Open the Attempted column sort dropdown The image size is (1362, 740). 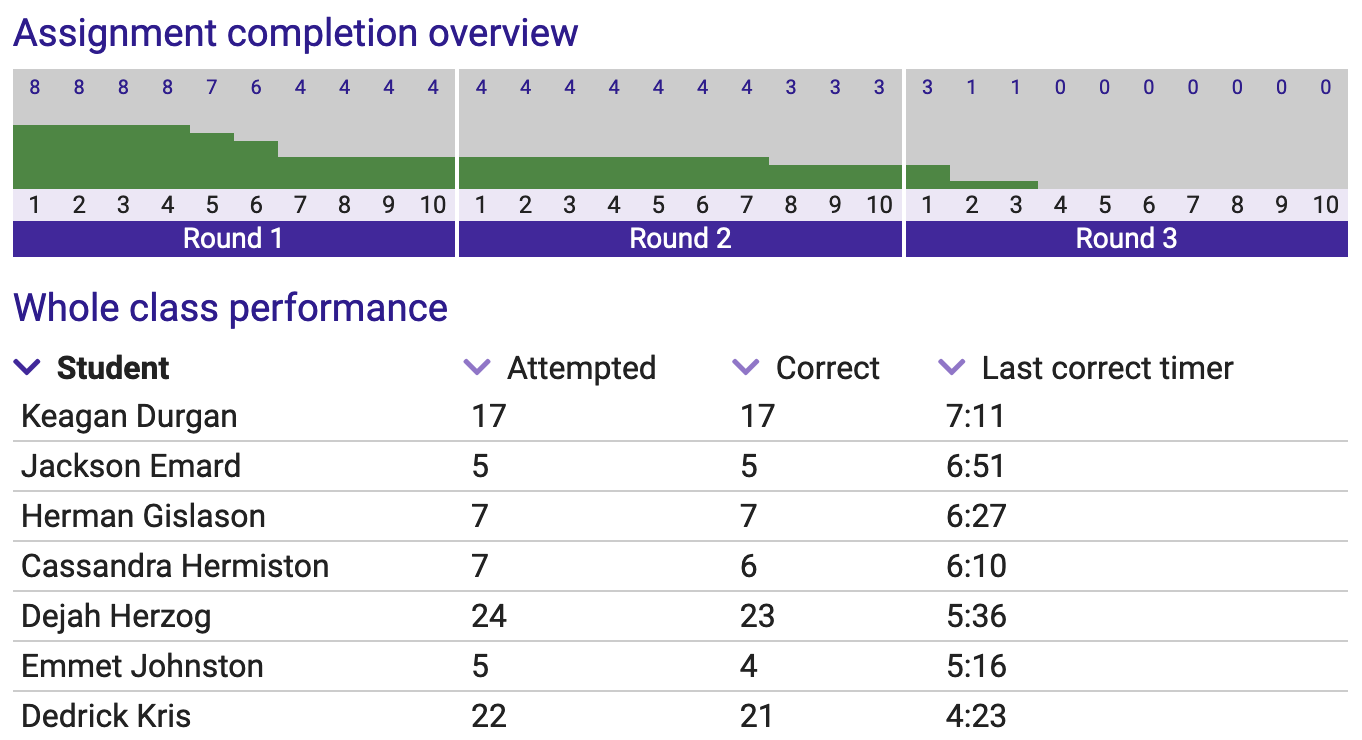tap(476, 368)
